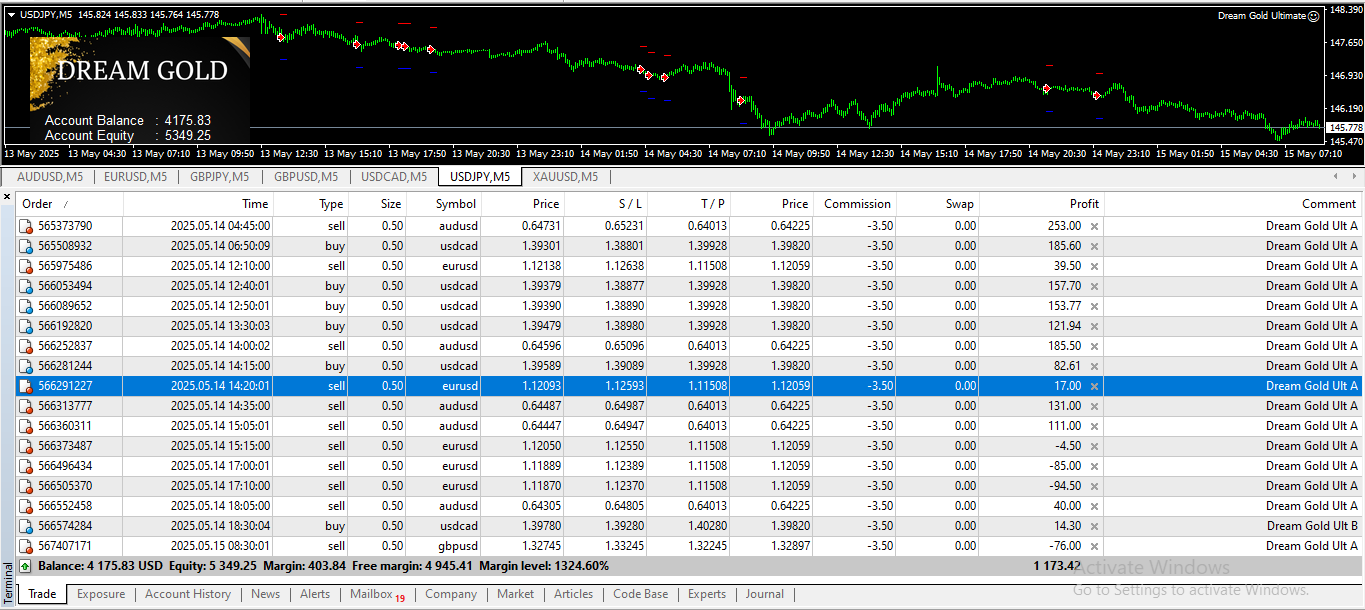This screenshot has width=1365, height=610.
Task: Close the Terminal panel with its X
Action: 8,197
